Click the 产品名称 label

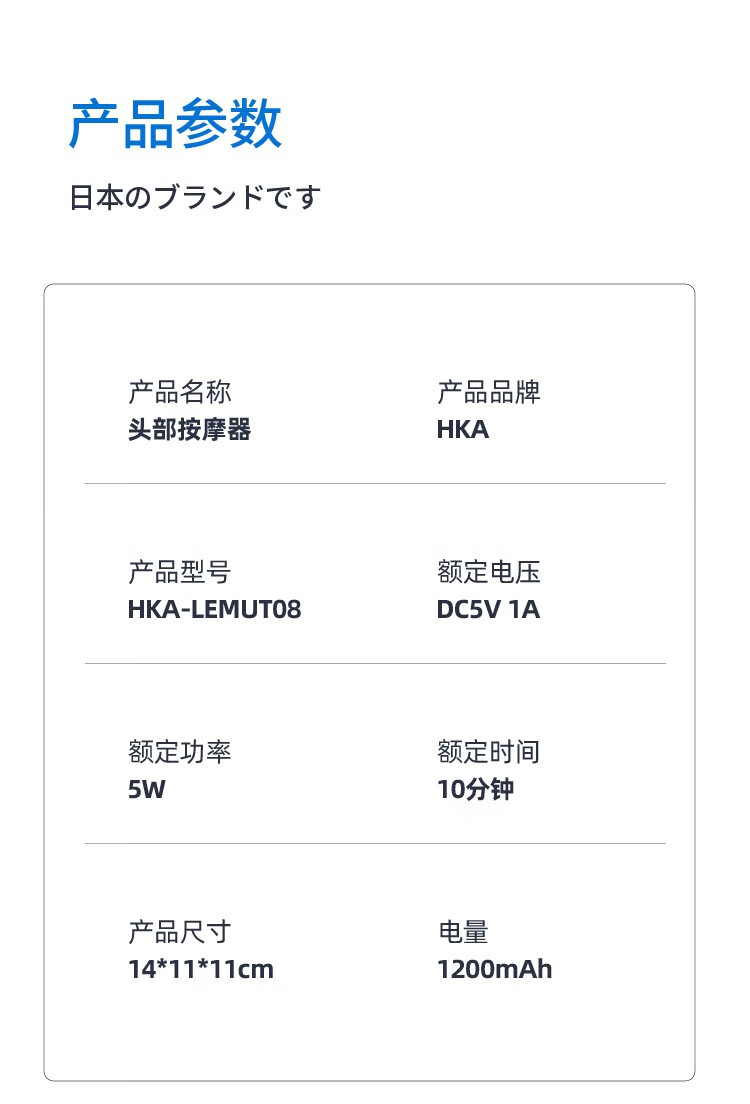click(180, 392)
